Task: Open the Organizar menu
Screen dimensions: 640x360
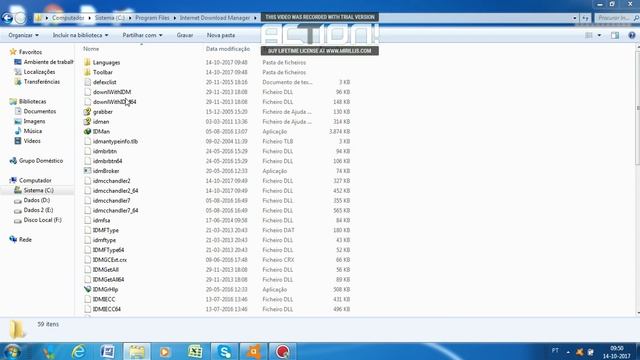Action: 23,35
